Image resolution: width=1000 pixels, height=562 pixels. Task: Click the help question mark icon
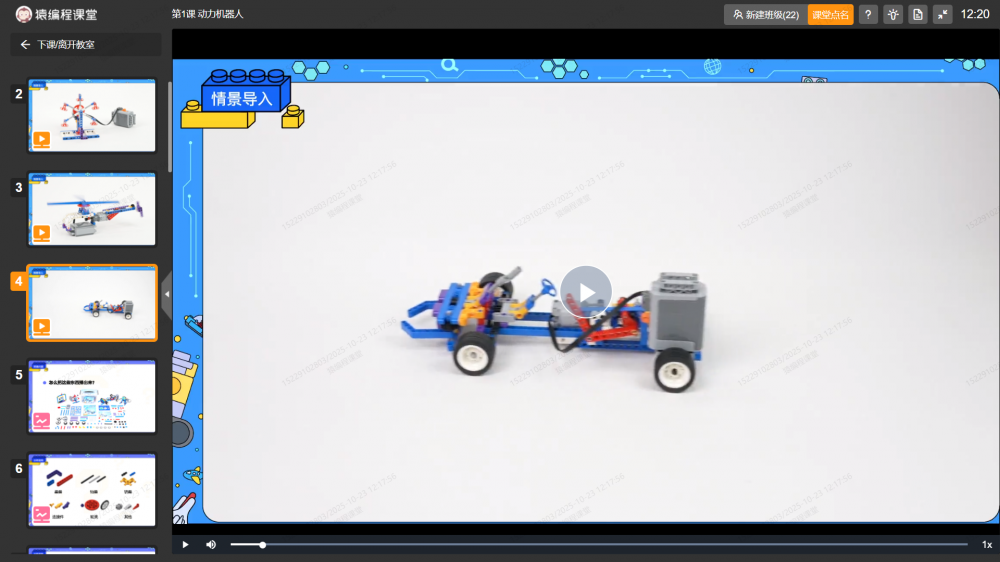click(x=868, y=15)
